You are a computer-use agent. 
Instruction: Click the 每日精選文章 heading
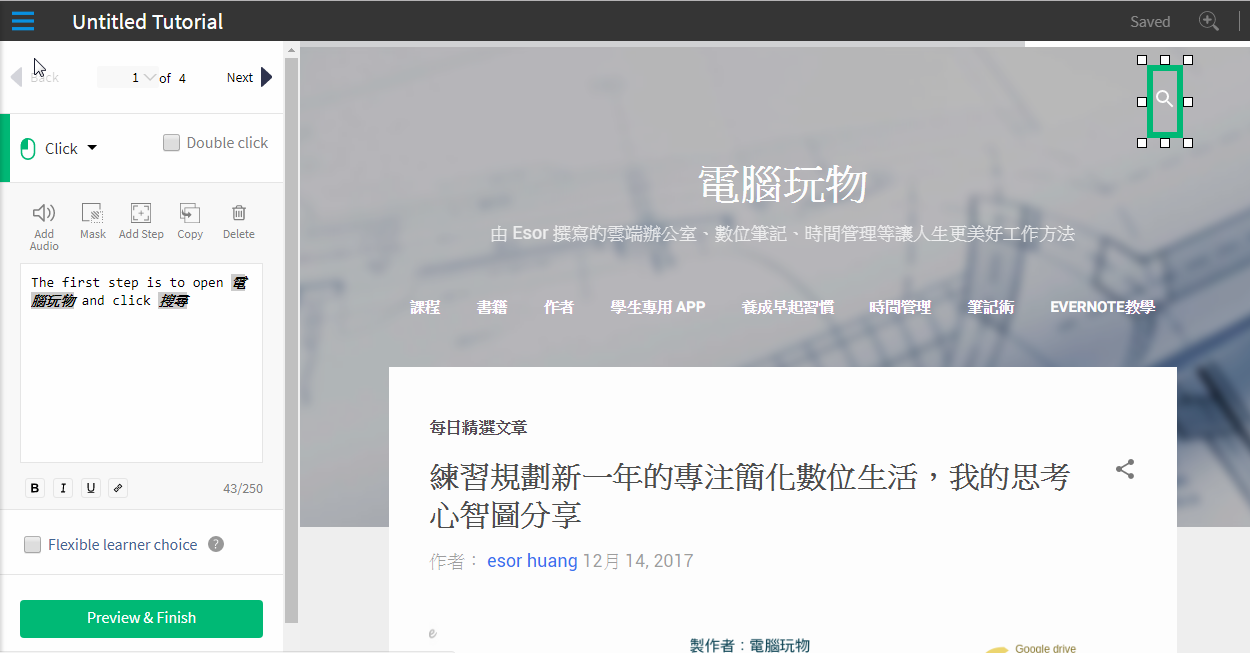[x=478, y=427]
